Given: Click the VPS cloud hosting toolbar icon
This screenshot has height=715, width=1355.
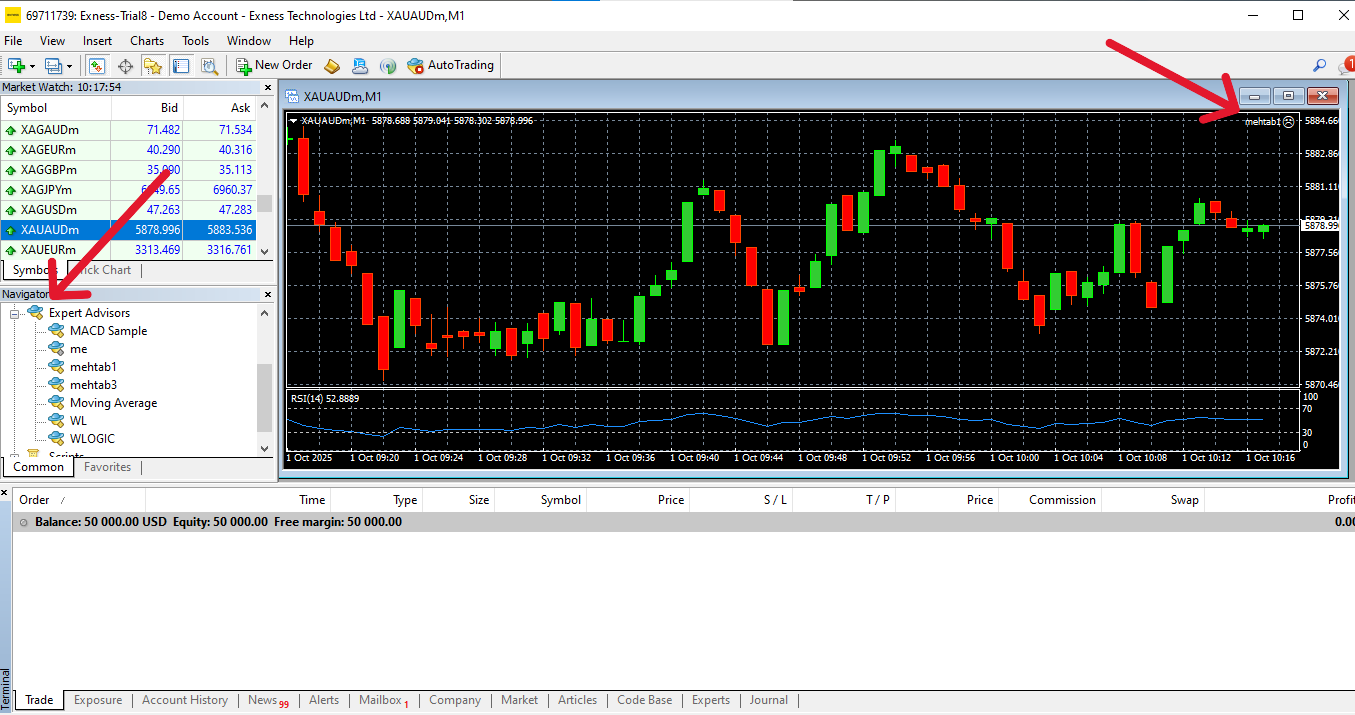Looking at the screenshot, I should (360, 66).
